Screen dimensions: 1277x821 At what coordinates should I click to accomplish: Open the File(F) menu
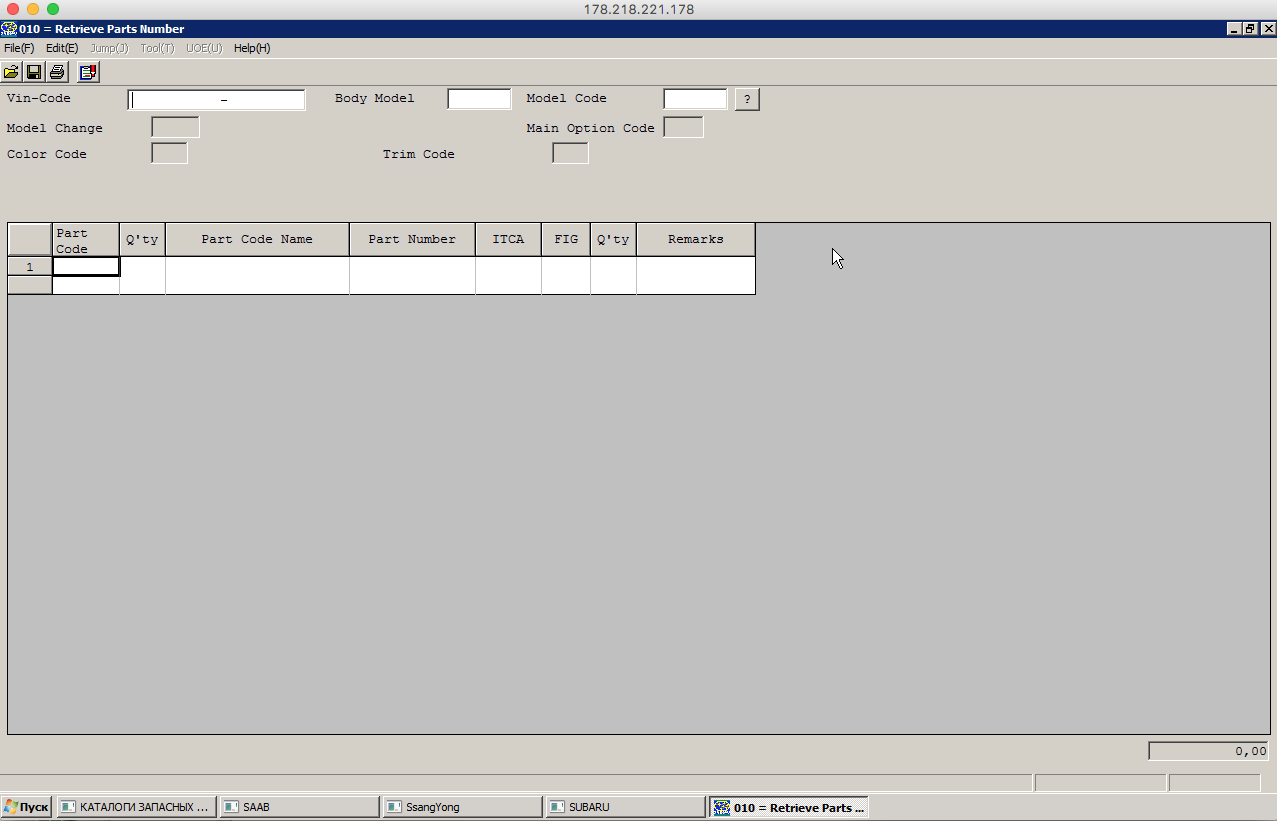point(19,48)
